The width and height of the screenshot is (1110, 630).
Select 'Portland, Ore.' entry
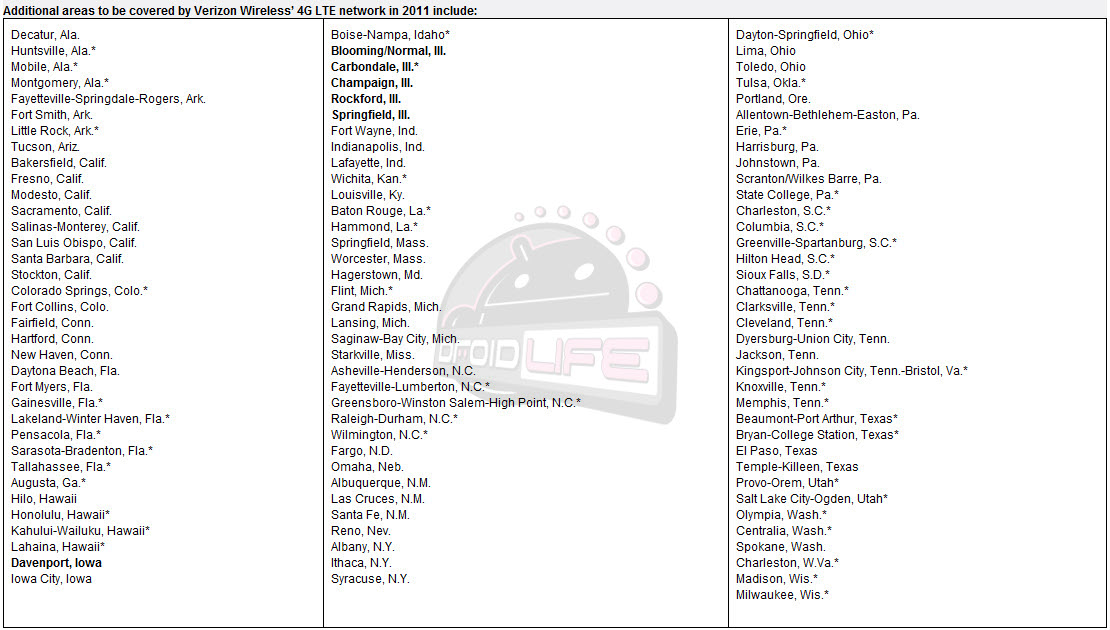pyautogui.click(x=774, y=99)
